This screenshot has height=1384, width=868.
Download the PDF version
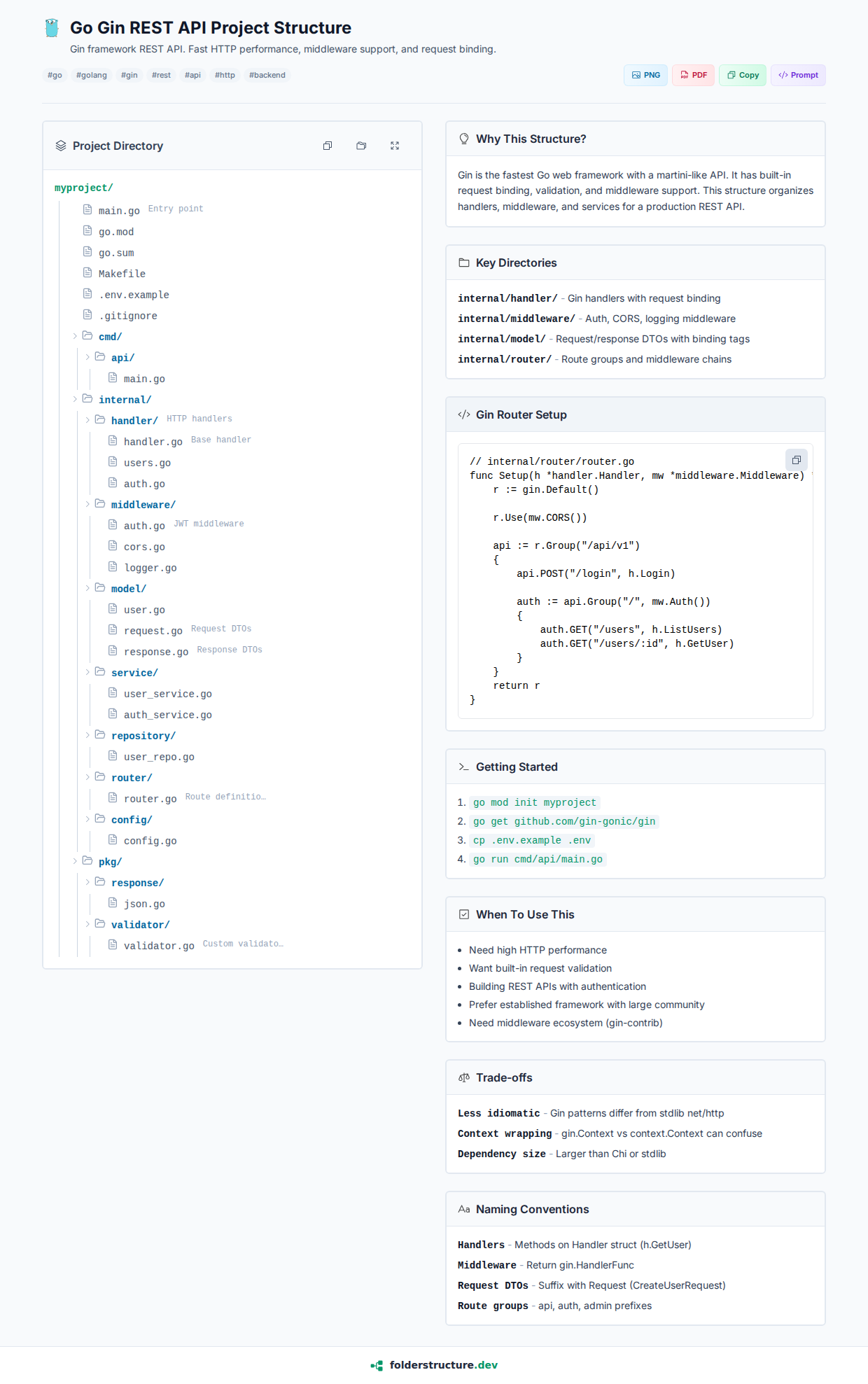click(x=693, y=75)
